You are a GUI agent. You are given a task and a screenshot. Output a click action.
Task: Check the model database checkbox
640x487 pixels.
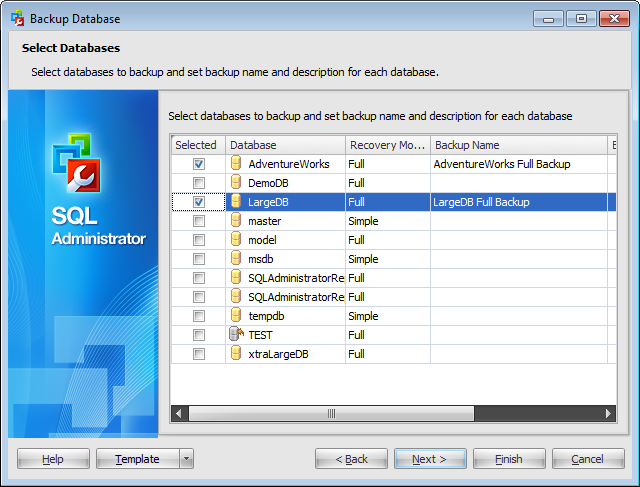tap(199, 240)
